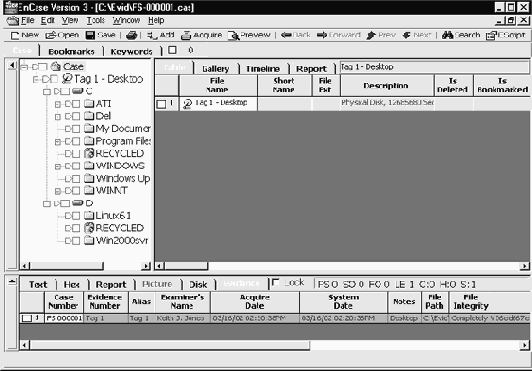Click the Add evidence toolbar icon
This screenshot has height=371, width=532.
[152, 35]
